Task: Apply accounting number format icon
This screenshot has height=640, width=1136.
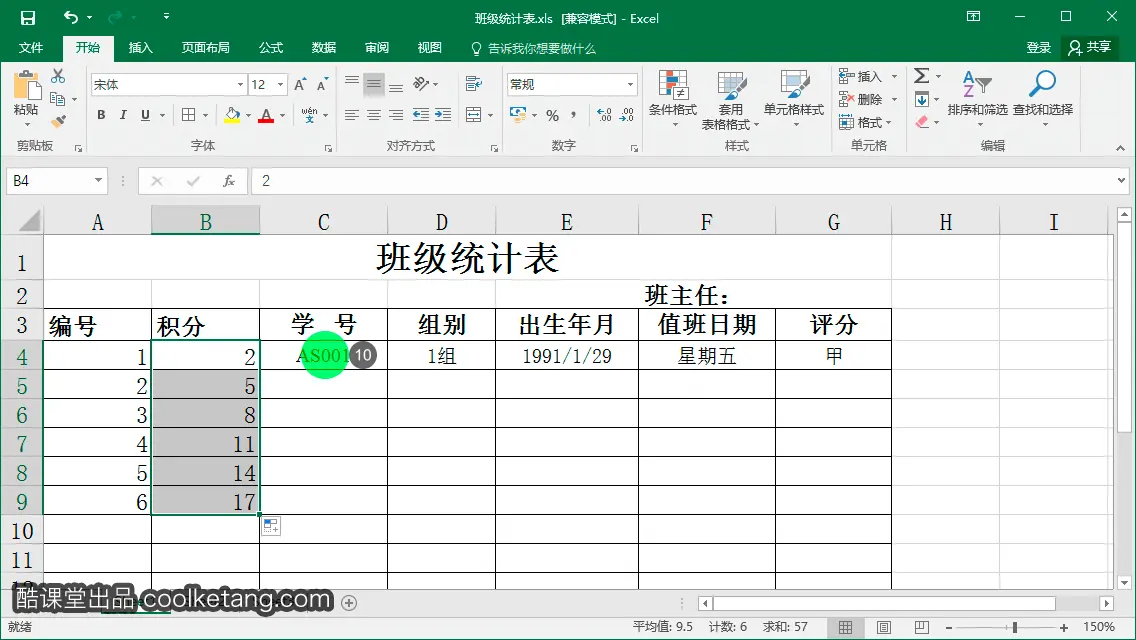Action: (x=518, y=115)
